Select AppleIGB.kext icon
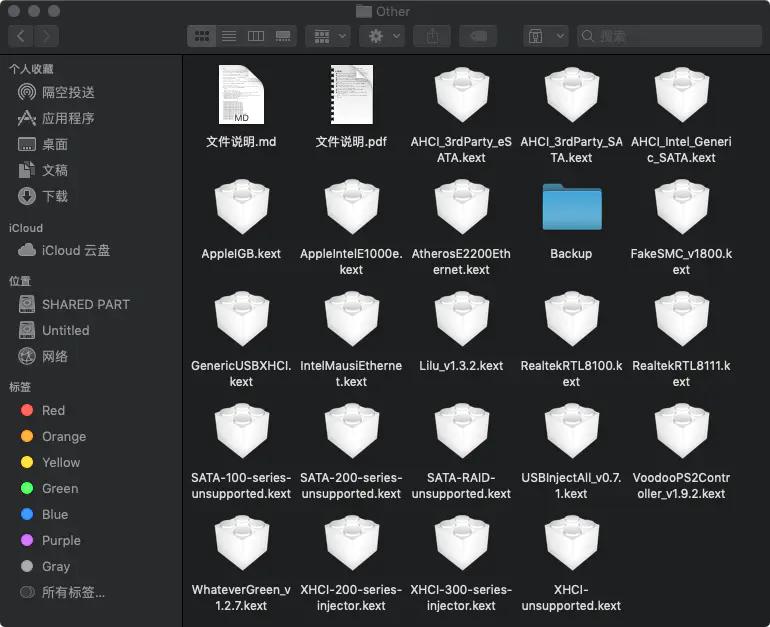 click(242, 207)
